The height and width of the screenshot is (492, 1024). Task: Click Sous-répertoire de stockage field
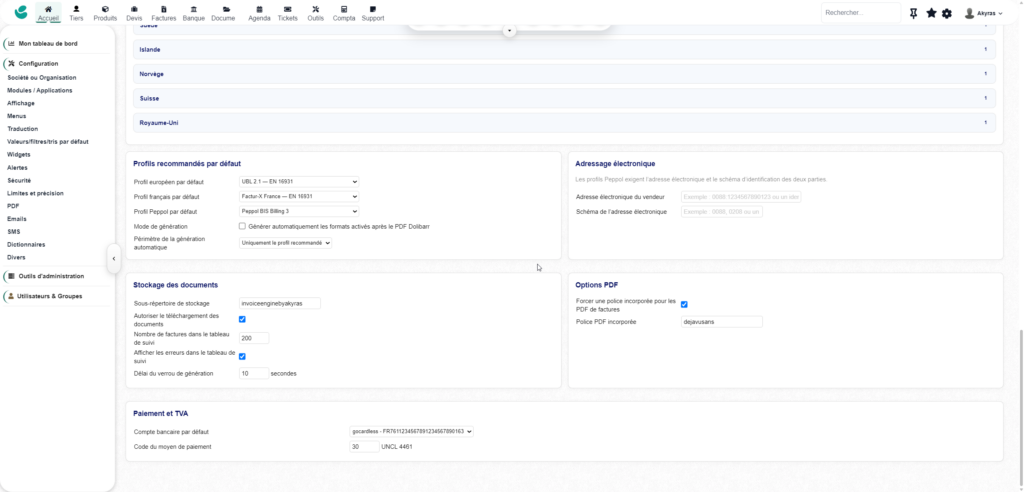pyautogui.click(x=280, y=303)
